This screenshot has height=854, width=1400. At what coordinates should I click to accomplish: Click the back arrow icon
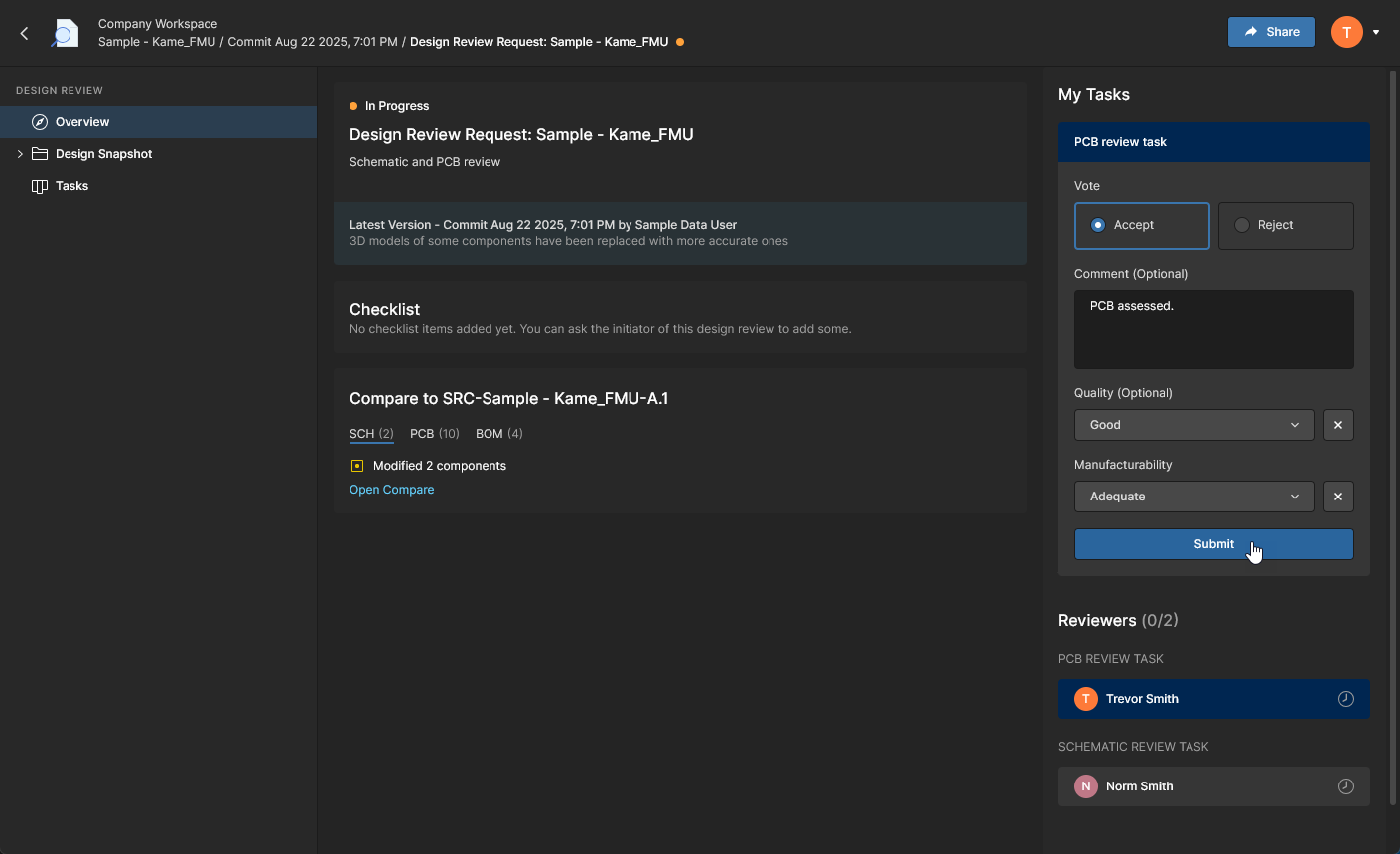25,33
